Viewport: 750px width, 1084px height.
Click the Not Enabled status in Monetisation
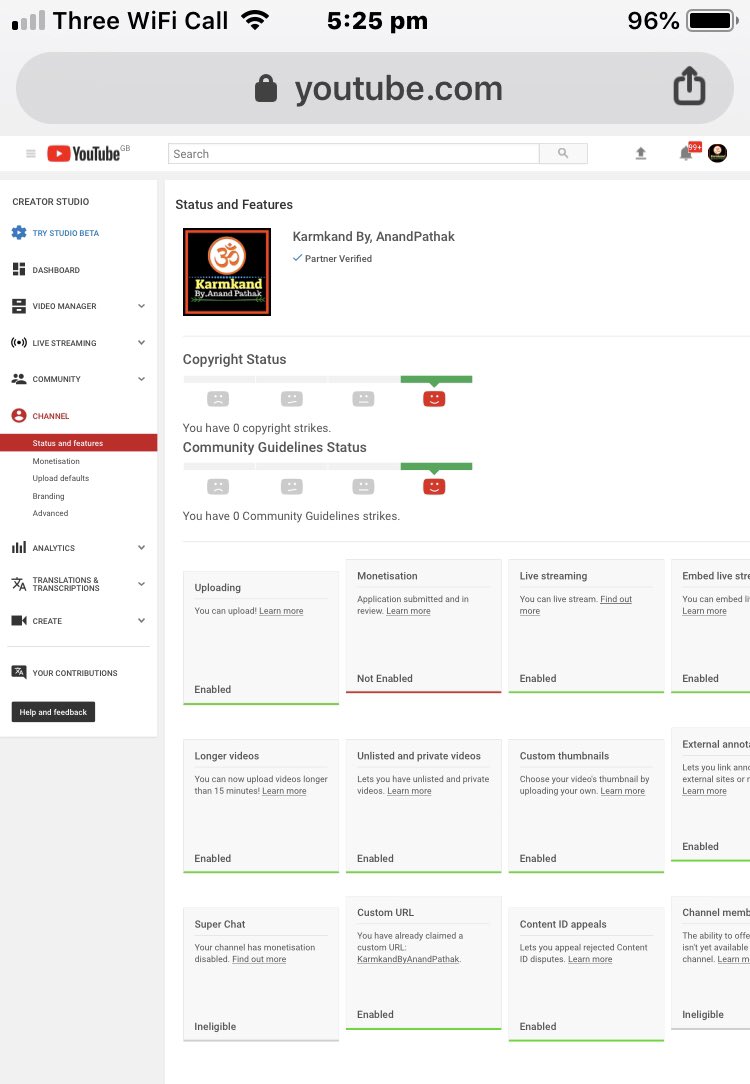coord(385,679)
